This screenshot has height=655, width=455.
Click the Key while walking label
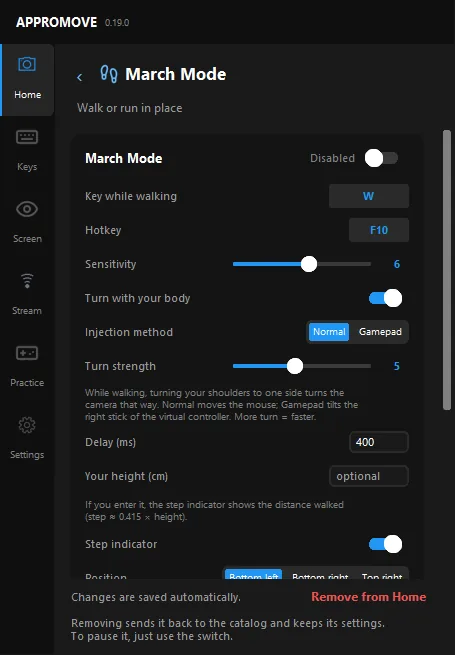pos(131,196)
